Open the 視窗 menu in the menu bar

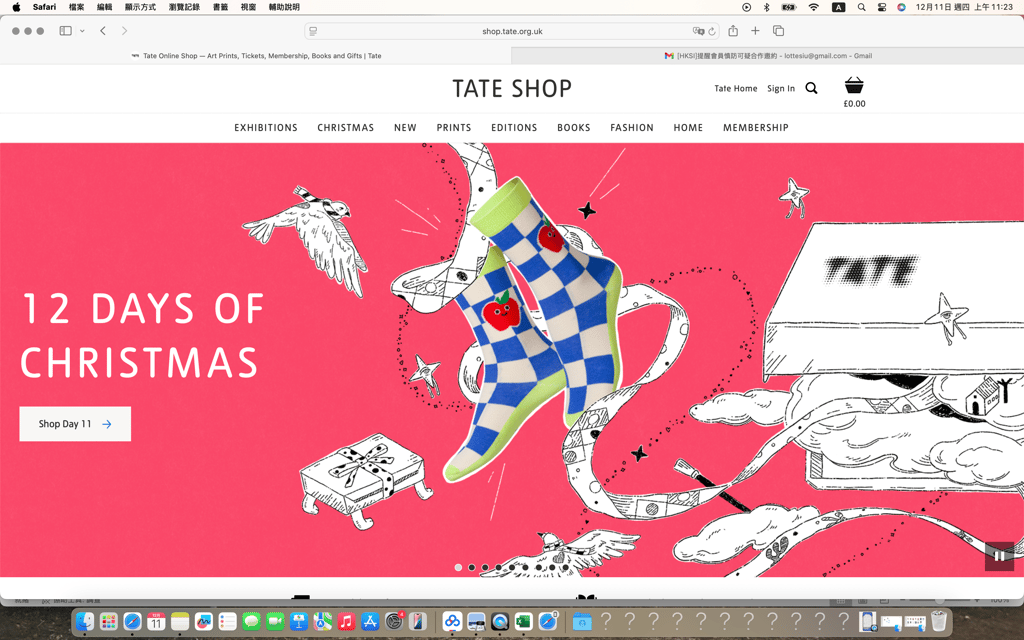[x=248, y=7]
